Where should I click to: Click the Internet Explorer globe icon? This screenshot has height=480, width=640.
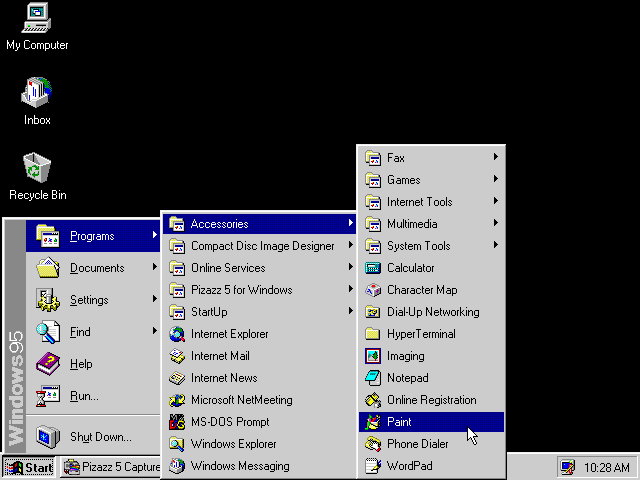pos(177,334)
